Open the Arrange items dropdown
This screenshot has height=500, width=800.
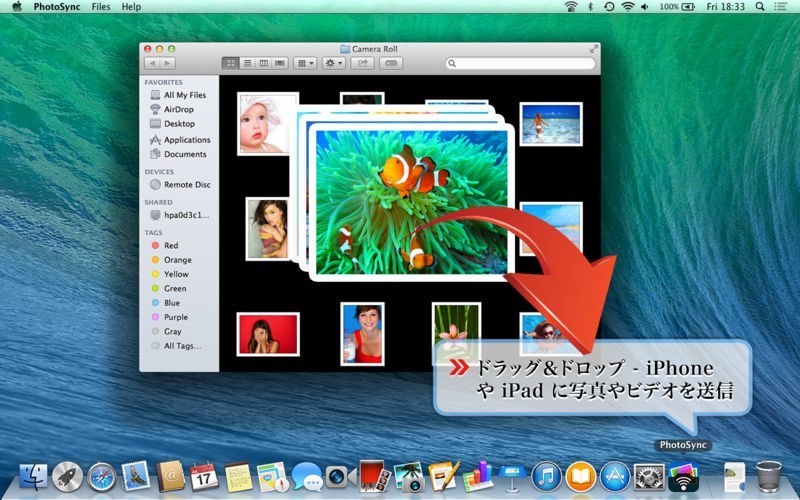tap(305, 63)
